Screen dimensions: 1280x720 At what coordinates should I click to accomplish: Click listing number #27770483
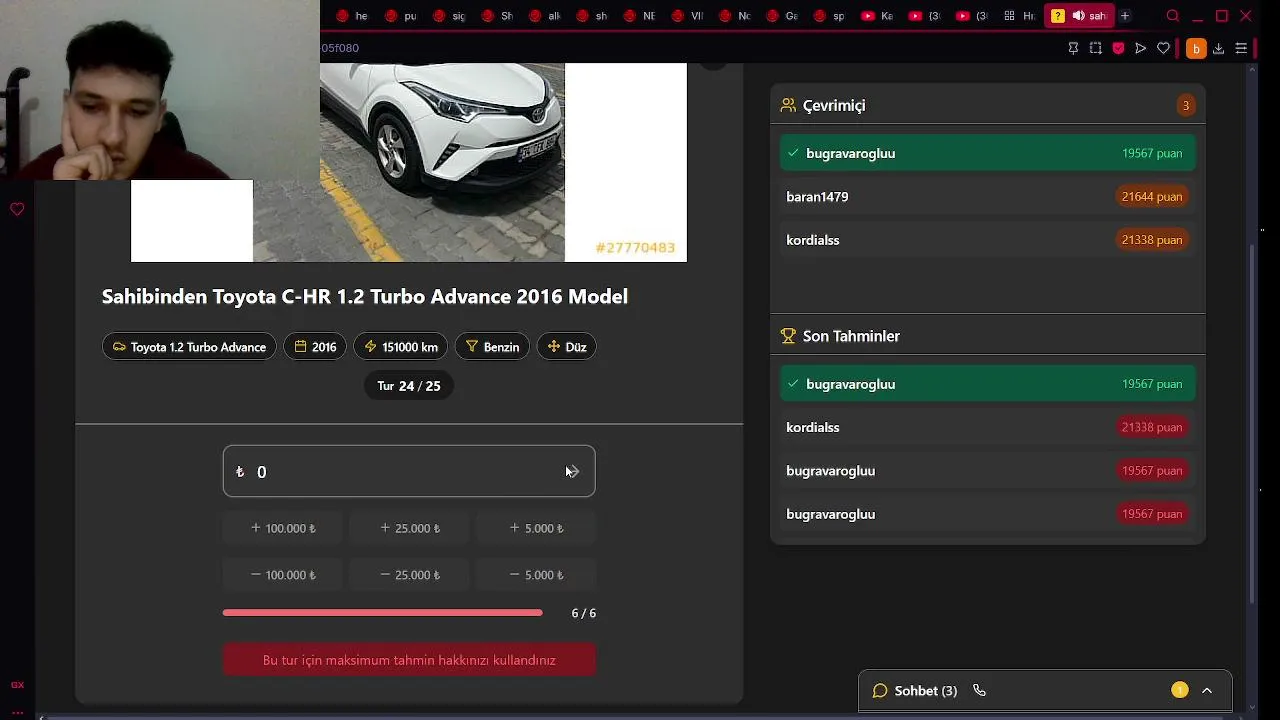click(635, 248)
